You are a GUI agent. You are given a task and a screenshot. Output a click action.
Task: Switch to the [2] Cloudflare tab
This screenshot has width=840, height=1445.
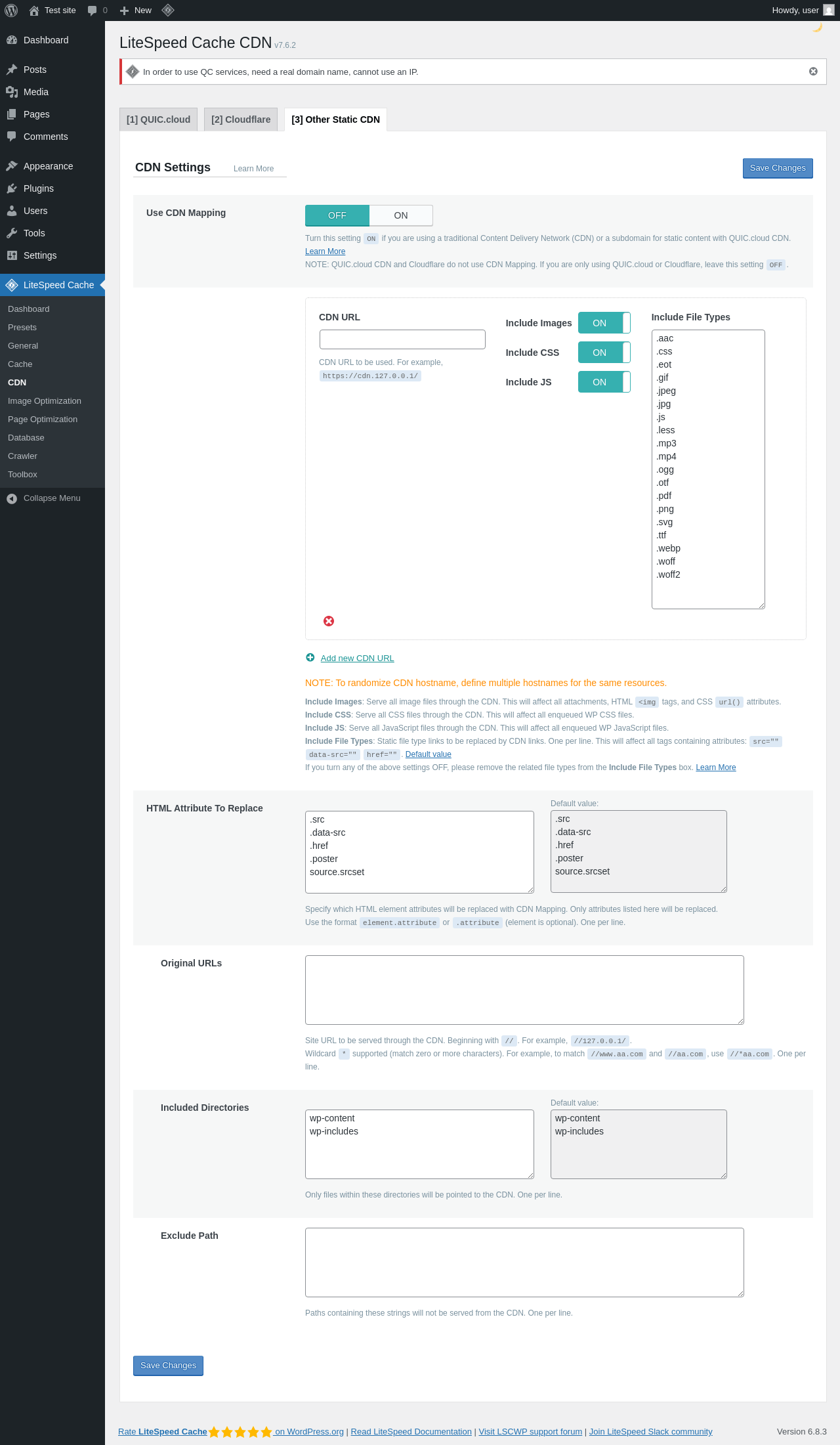(241, 119)
